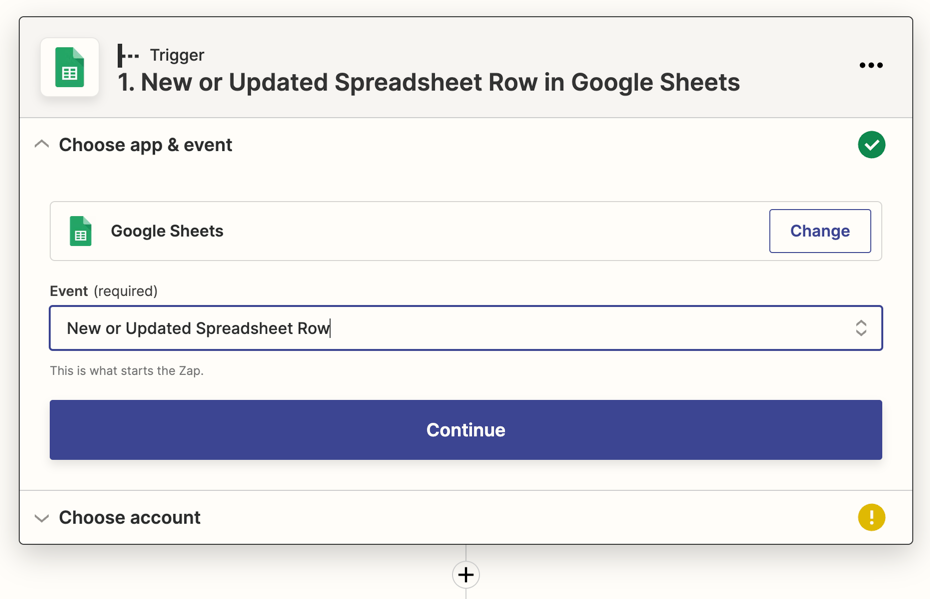Open the three-dot more options menu

tap(871, 65)
